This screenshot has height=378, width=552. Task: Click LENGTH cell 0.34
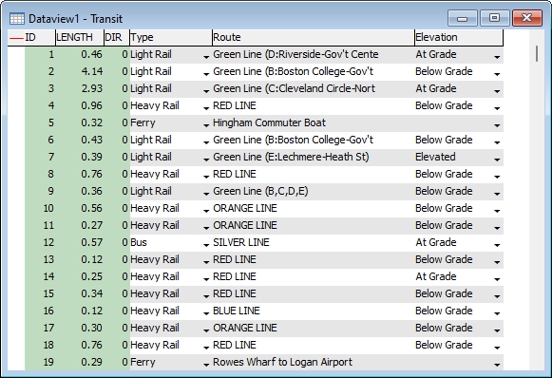click(x=80, y=294)
